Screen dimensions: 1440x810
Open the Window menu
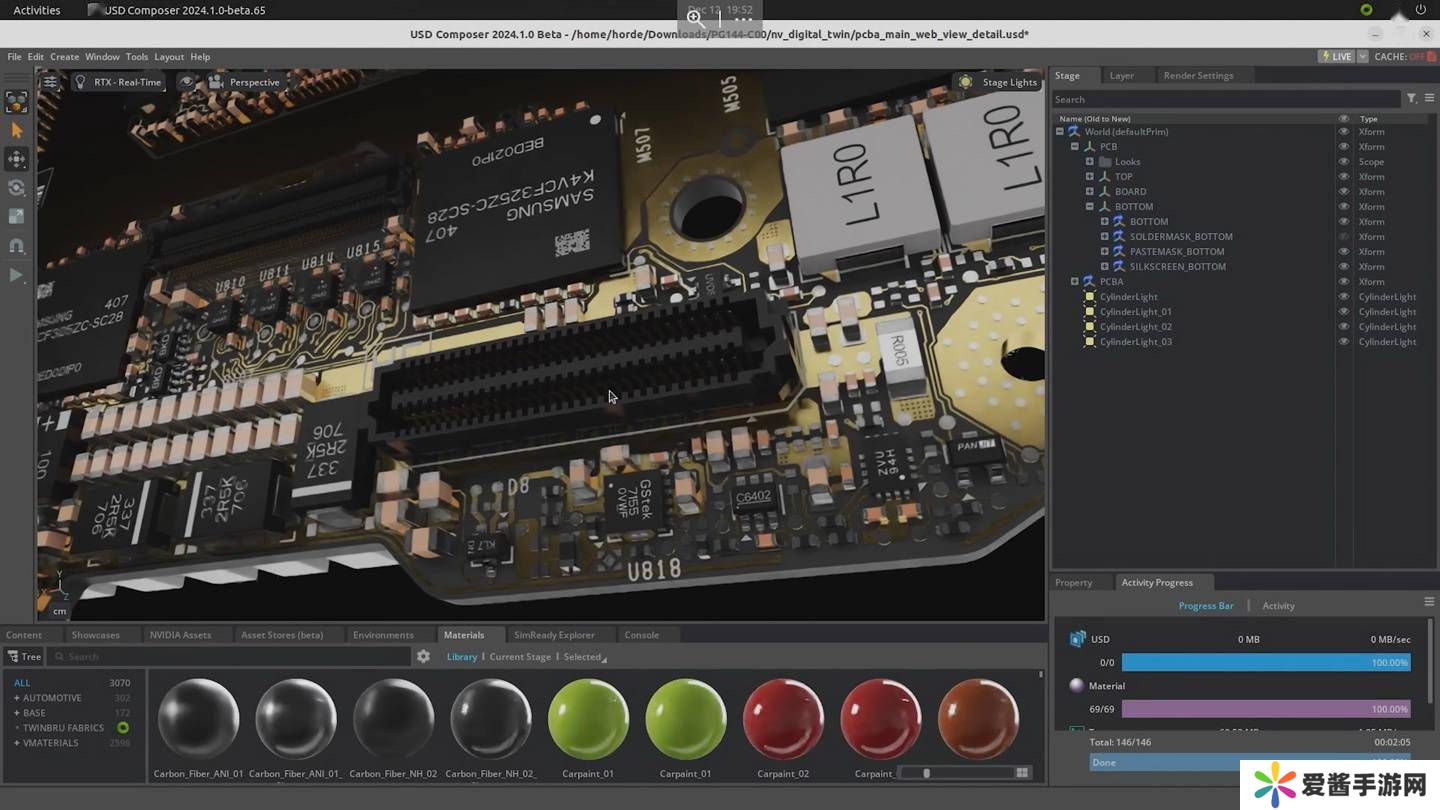point(102,57)
